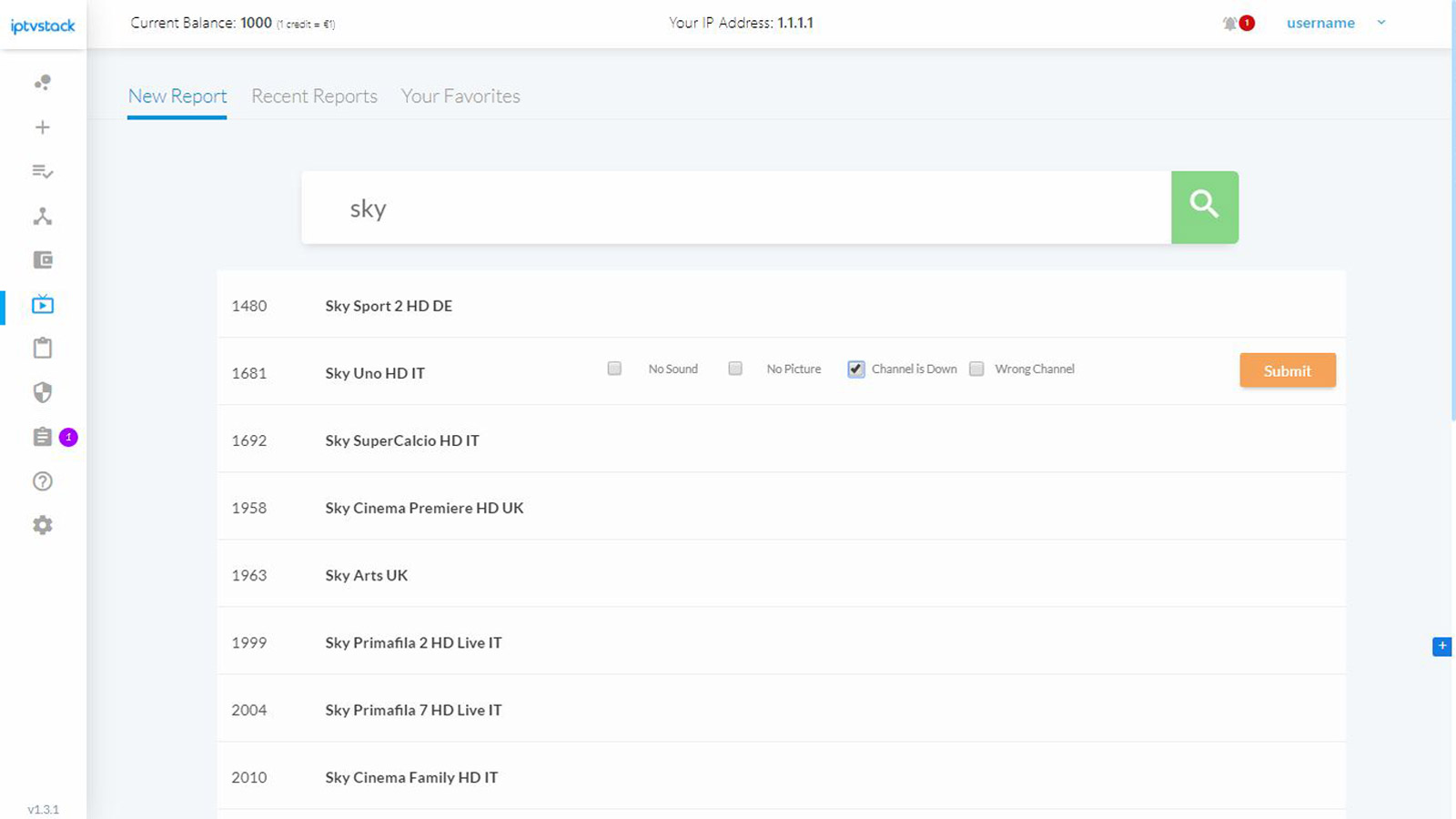
Task: Click the blue plus widget at right edge
Action: tap(1442, 646)
